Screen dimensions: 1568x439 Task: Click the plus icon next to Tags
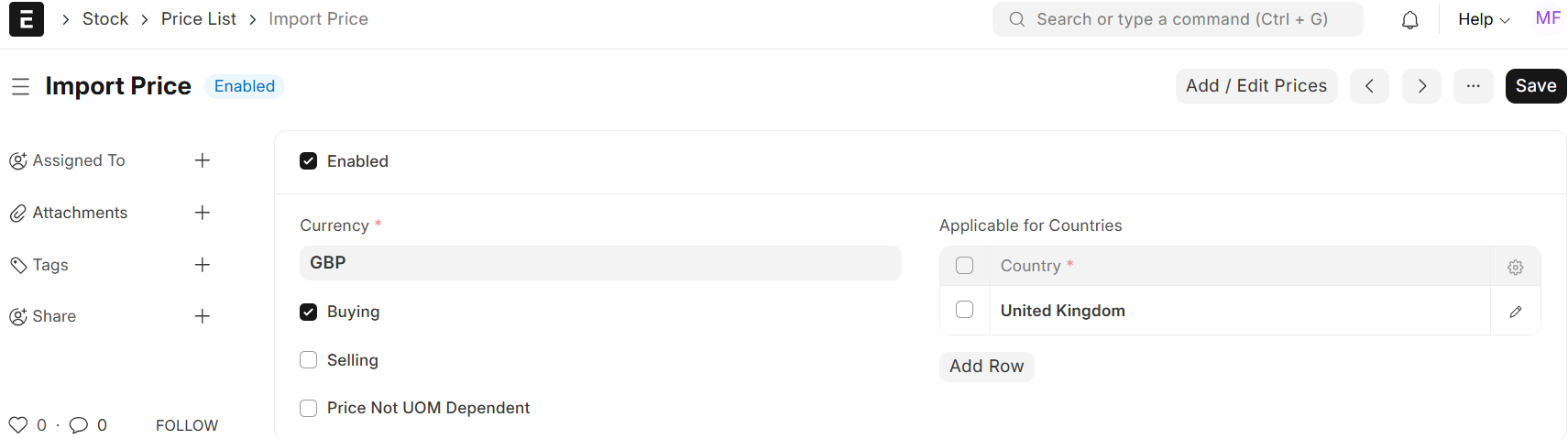203,265
